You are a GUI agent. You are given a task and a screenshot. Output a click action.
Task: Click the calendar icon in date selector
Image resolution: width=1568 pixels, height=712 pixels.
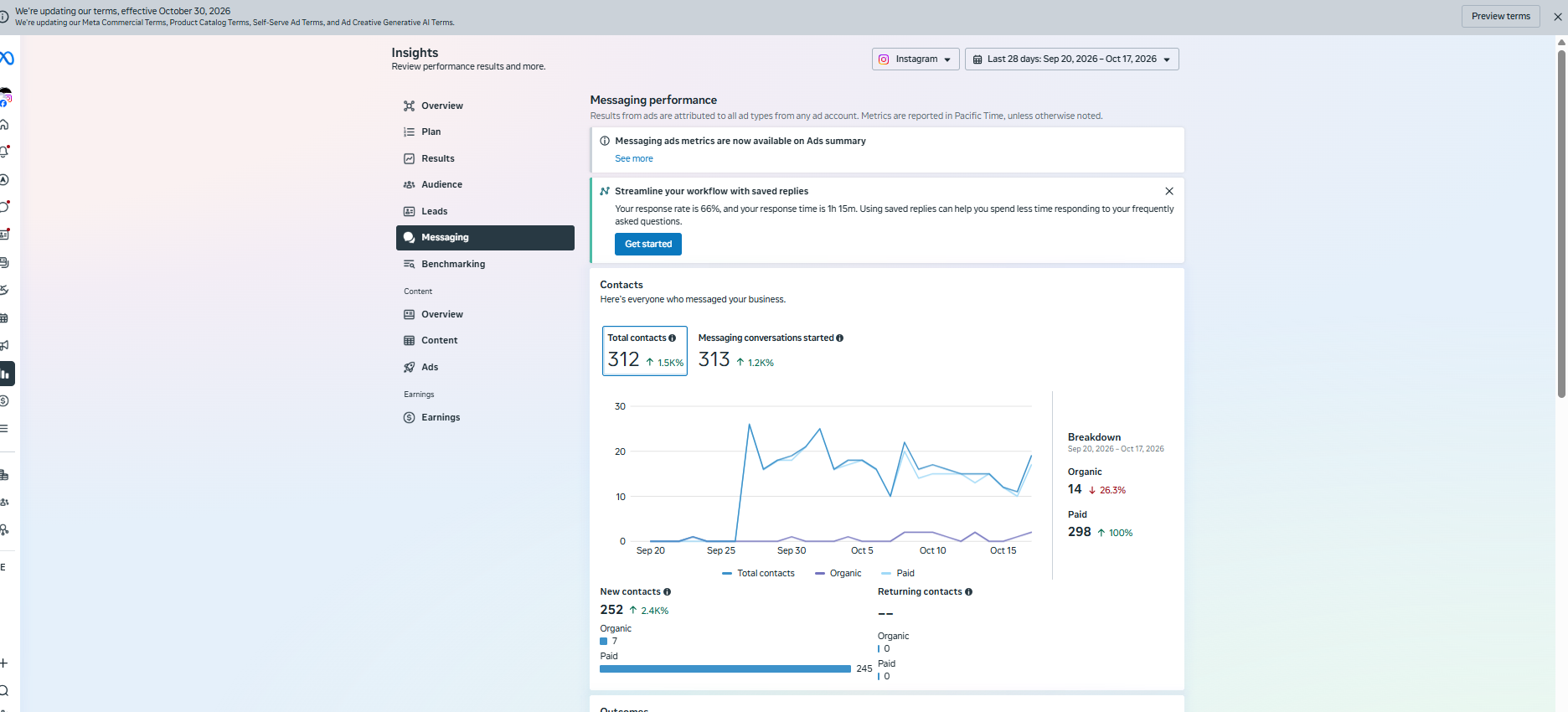pos(977,59)
